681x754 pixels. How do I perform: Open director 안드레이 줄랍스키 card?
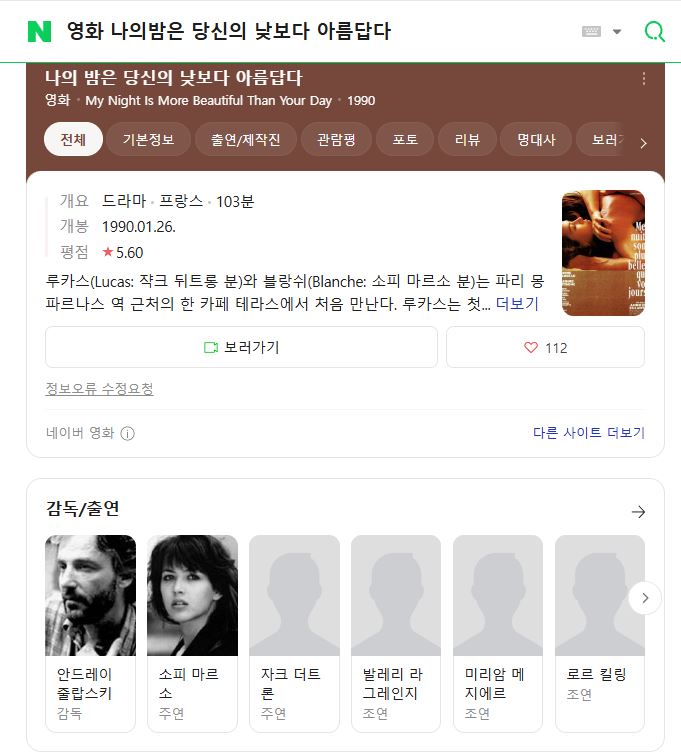pyautogui.click(x=90, y=633)
